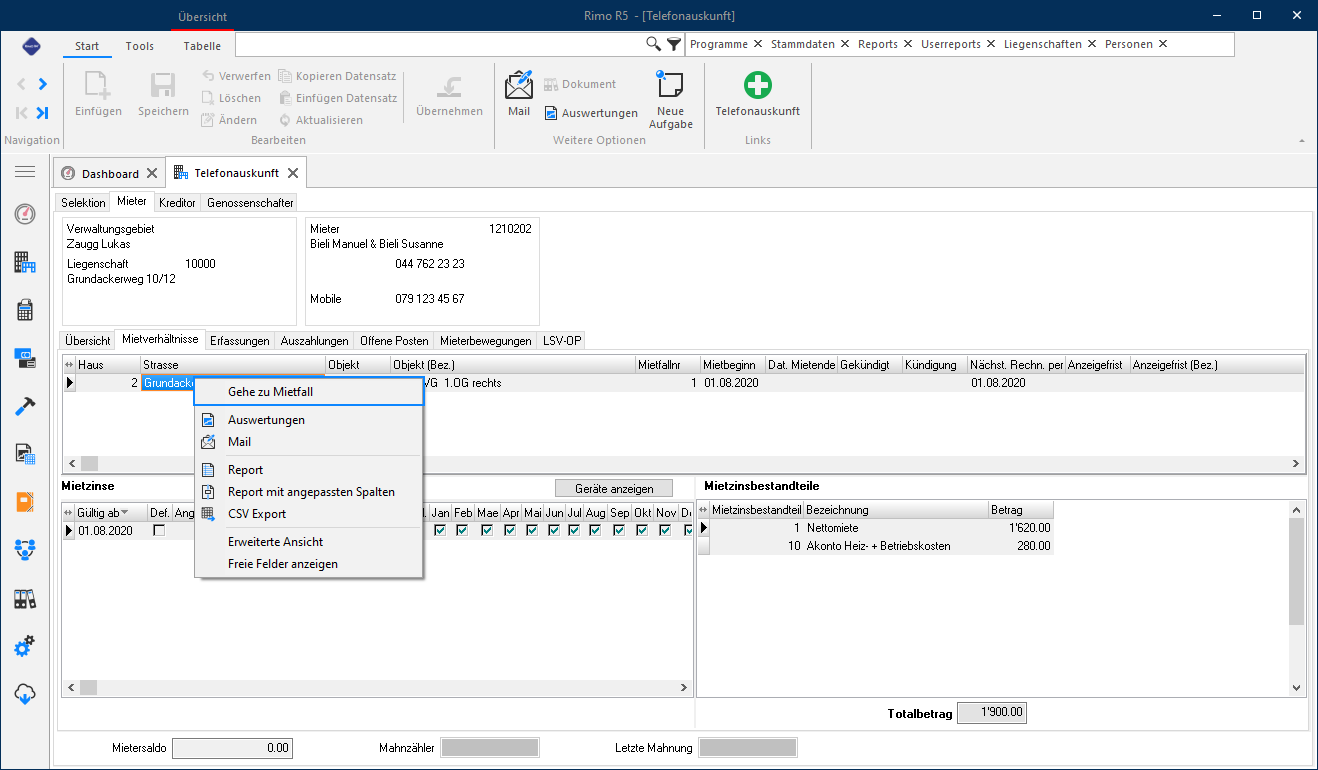Click the funnel filter icon
This screenshot has height=770, width=1318.
674,44
